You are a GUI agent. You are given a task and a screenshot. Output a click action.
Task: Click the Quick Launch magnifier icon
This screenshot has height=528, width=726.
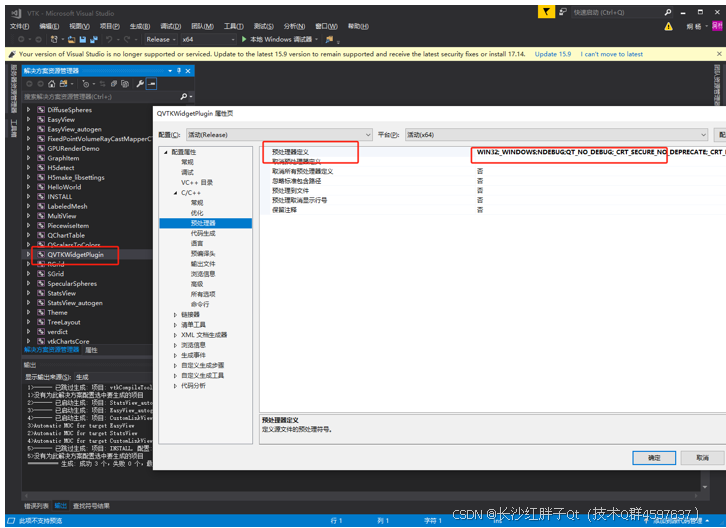(x=668, y=13)
